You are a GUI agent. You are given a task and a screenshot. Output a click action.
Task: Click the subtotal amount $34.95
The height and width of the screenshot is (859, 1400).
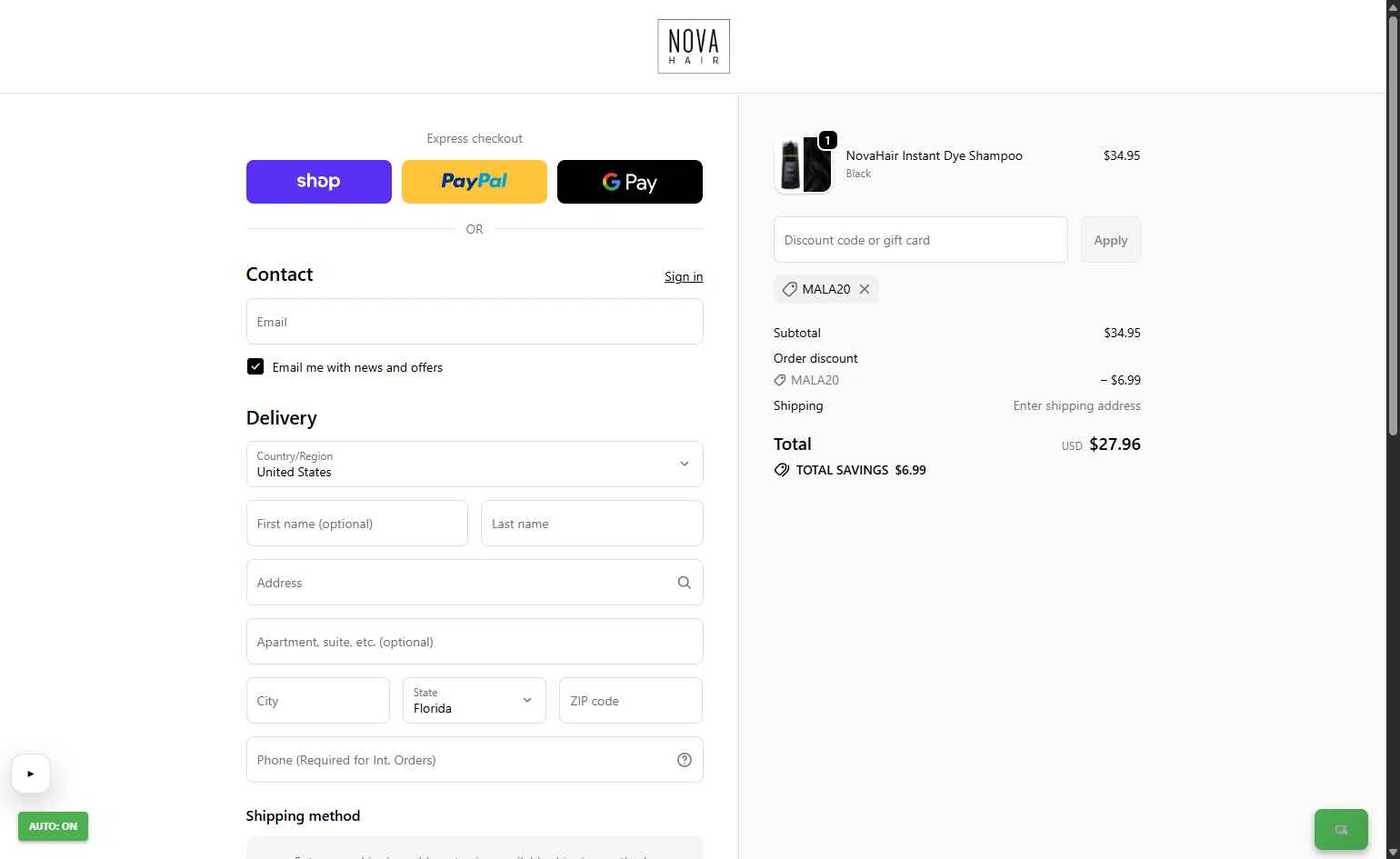pyautogui.click(x=1122, y=333)
